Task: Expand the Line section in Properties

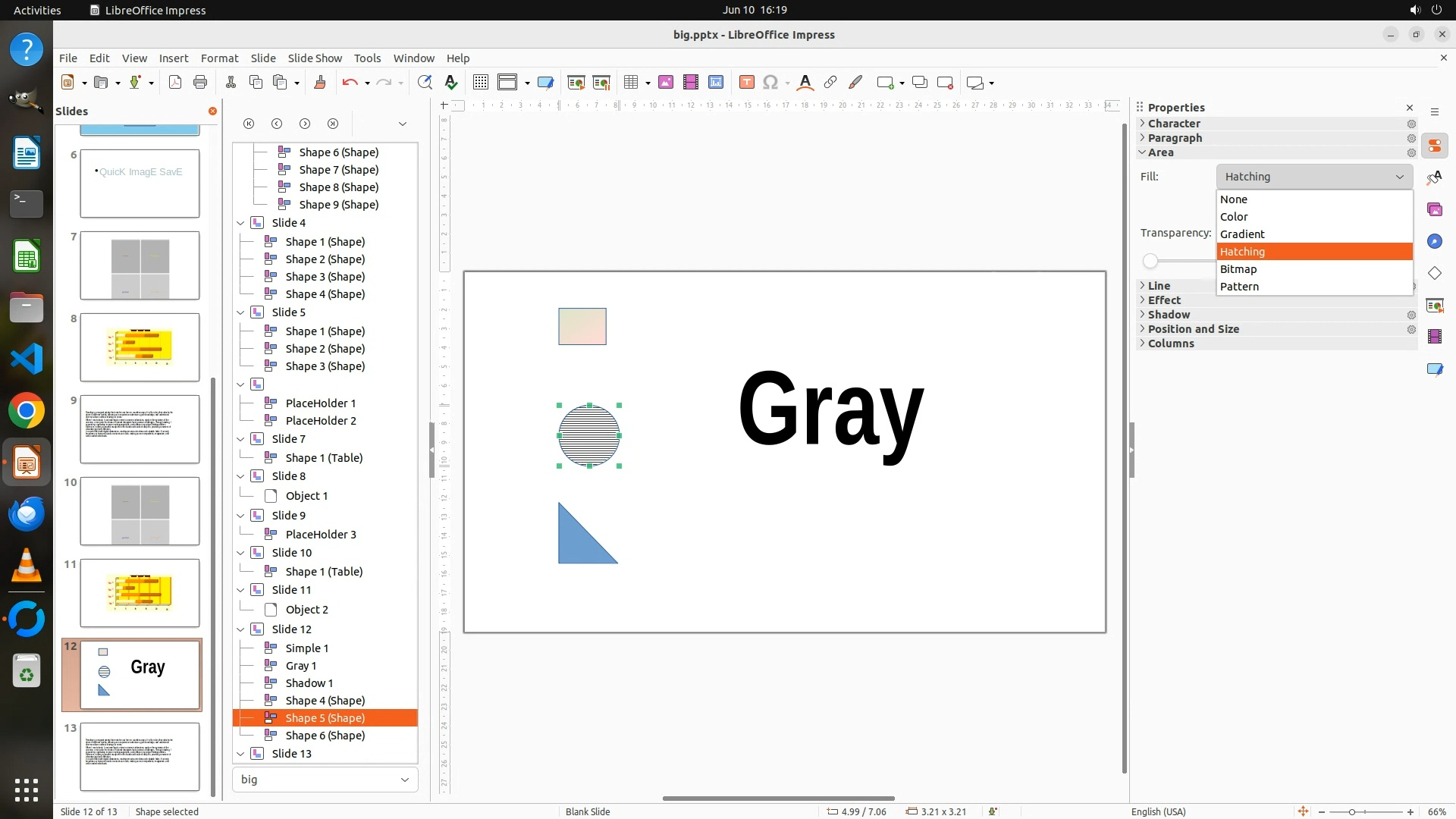Action: pos(1159,286)
